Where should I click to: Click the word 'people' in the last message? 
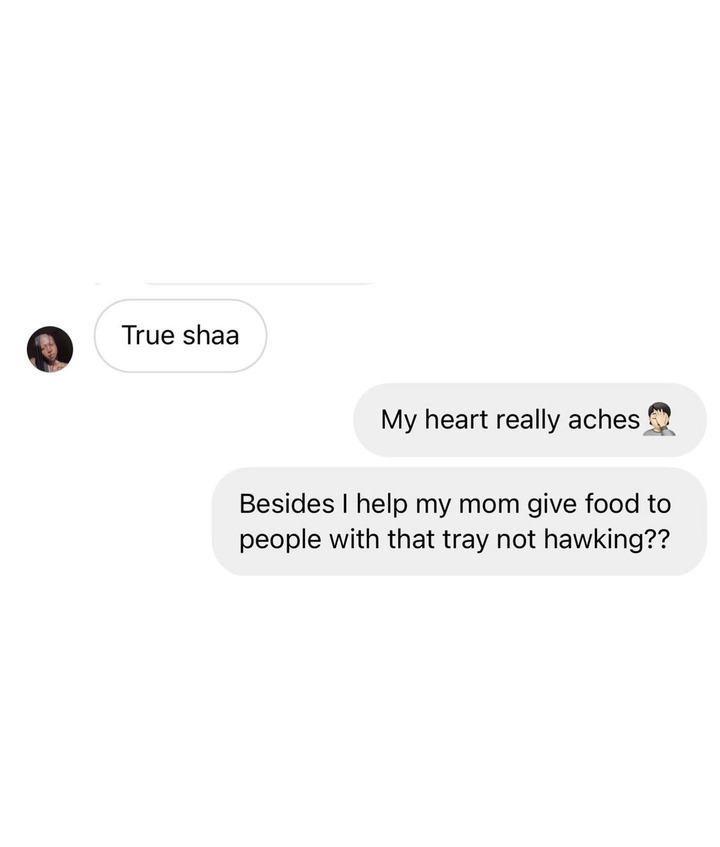coord(280,540)
